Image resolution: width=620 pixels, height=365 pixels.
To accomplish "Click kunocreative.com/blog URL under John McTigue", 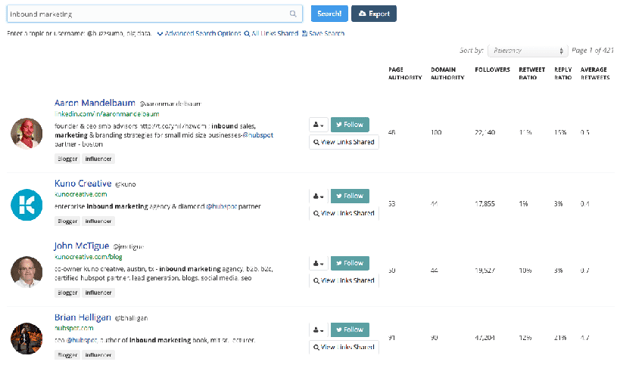I will (x=88, y=257).
